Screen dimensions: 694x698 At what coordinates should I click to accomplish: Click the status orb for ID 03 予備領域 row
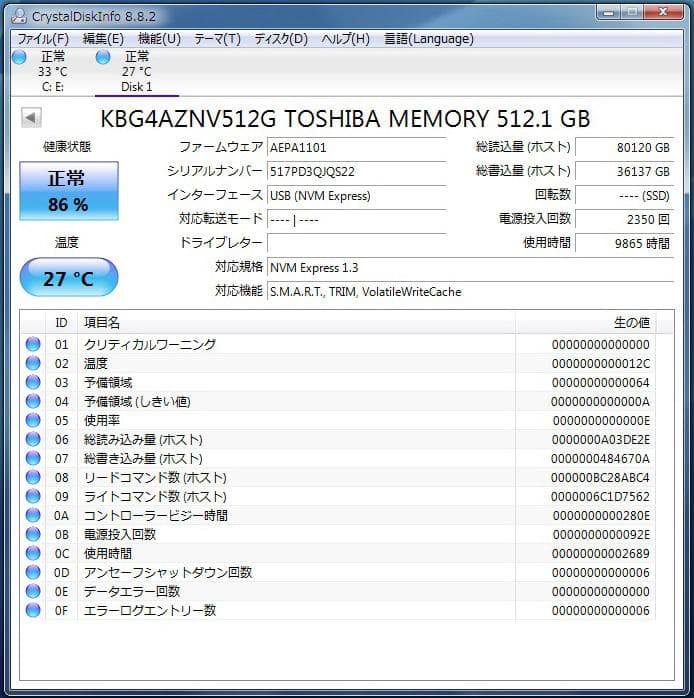click(33, 382)
